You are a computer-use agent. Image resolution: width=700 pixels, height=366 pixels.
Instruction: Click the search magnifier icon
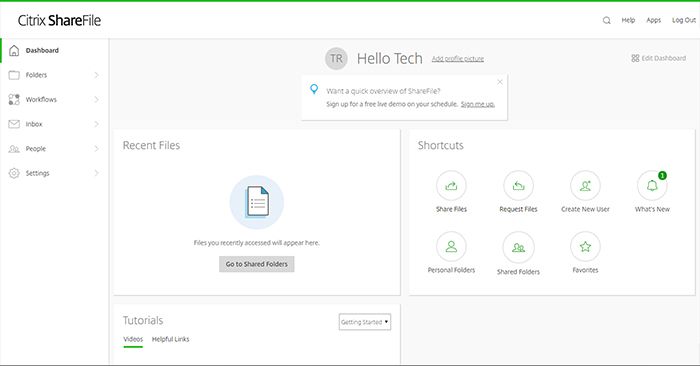click(606, 20)
